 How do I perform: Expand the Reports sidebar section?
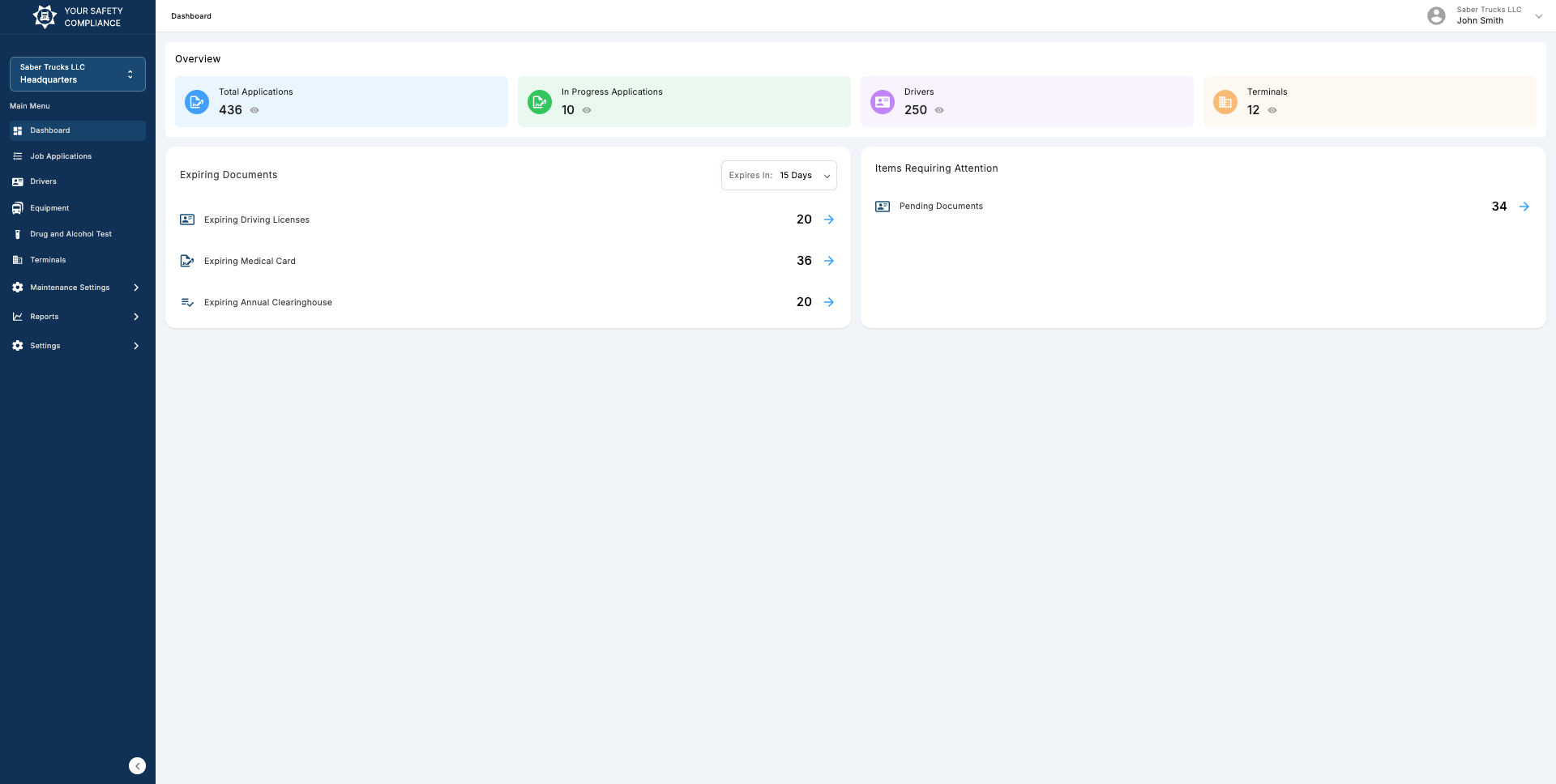[45, 317]
